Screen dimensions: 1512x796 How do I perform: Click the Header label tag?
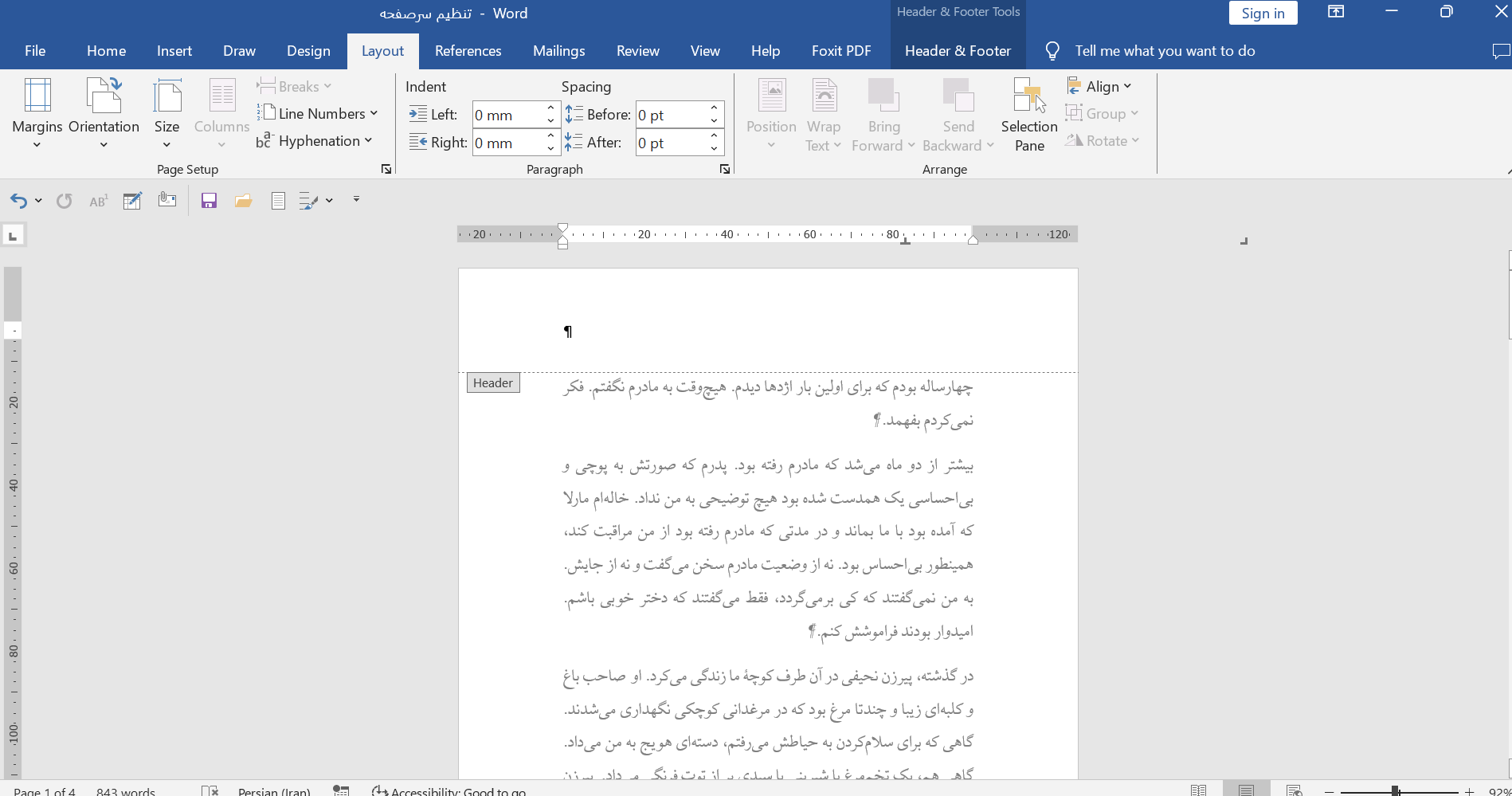pyautogui.click(x=493, y=382)
